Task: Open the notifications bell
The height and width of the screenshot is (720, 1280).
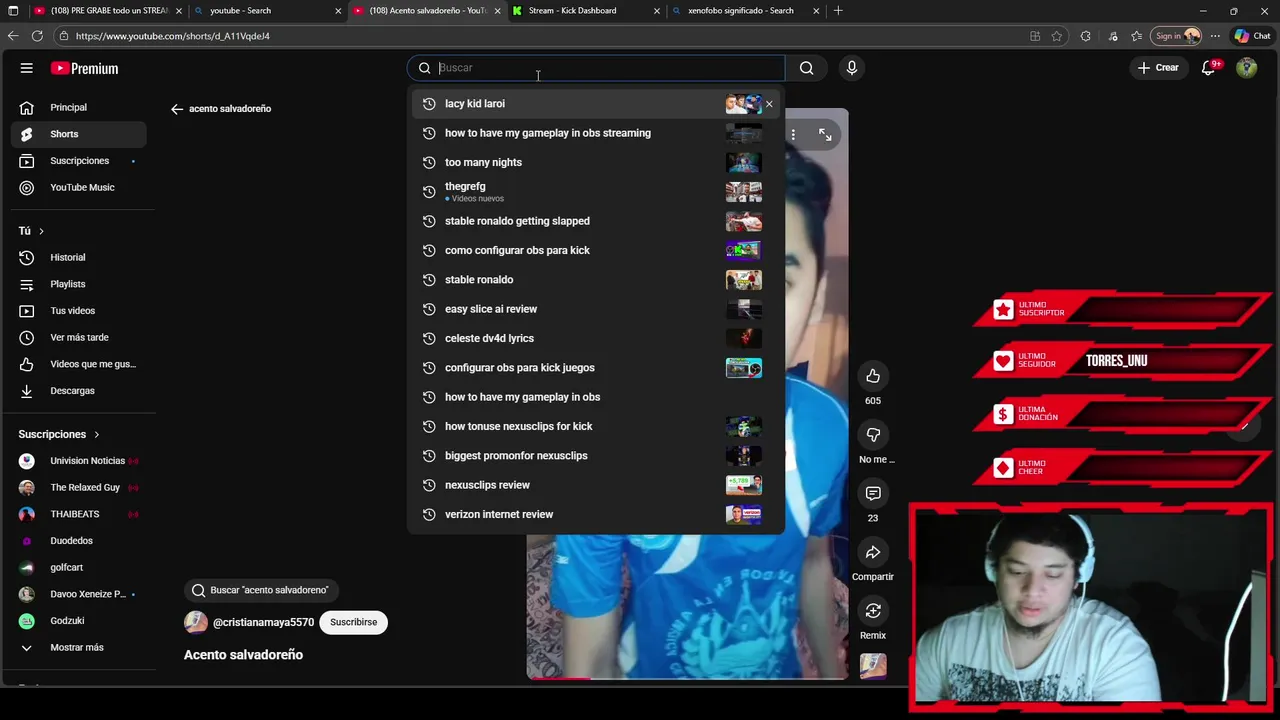Action: (x=1209, y=68)
